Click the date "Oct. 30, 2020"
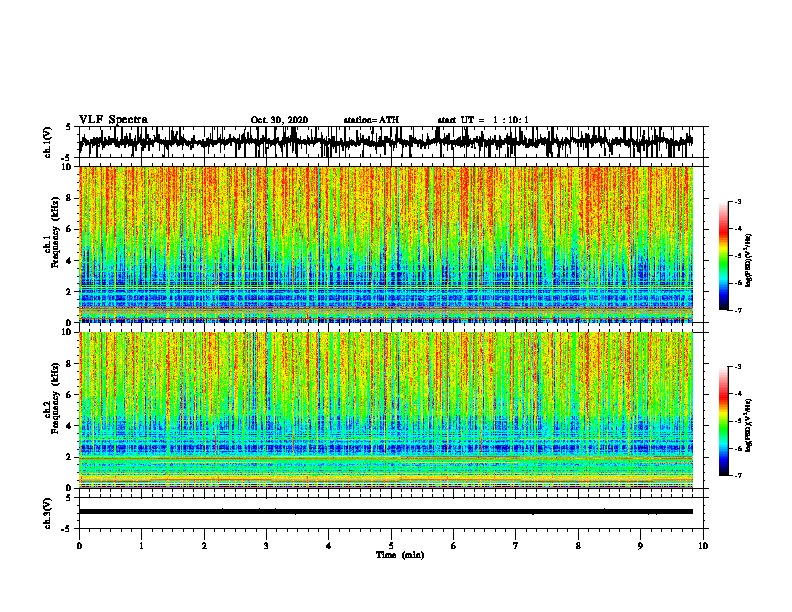The height and width of the screenshot is (612, 792). [x=279, y=120]
